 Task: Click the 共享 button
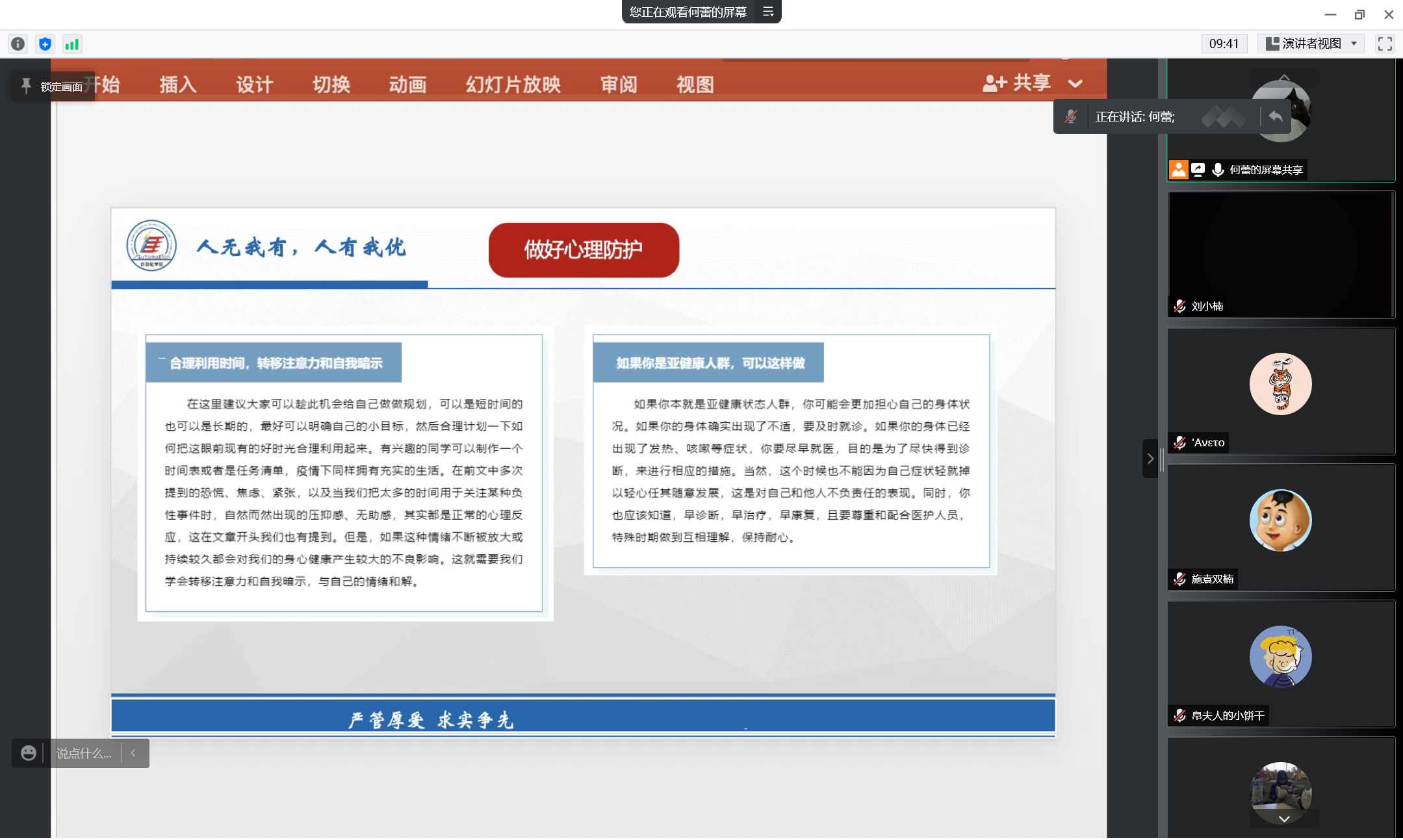click(1017, 83)
